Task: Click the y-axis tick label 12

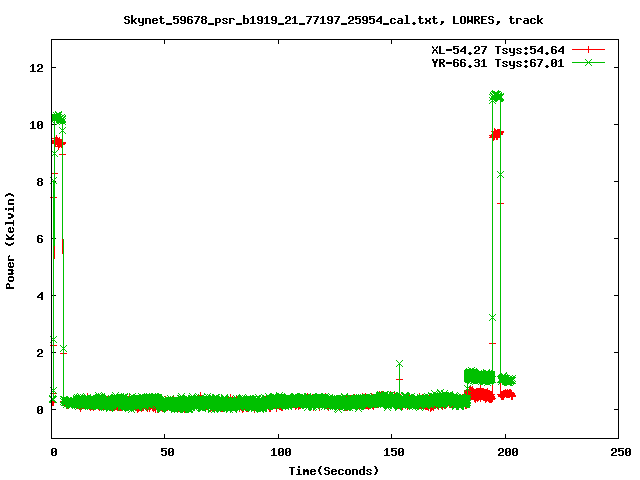Action: [36, 68]
